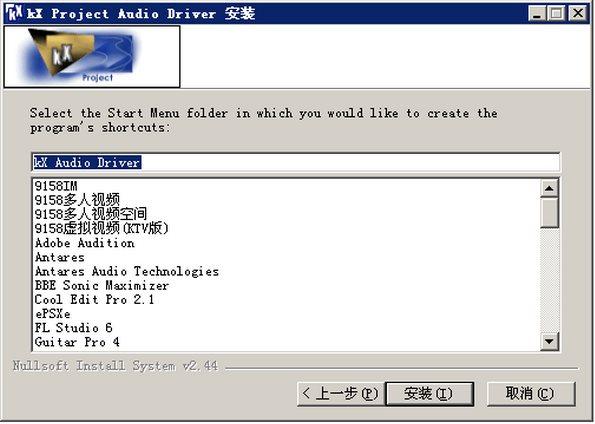This screenshot has height=424, width=595.
Task: Select BBE Sonic Maximizer entry
Action: [x=101, y=285]
